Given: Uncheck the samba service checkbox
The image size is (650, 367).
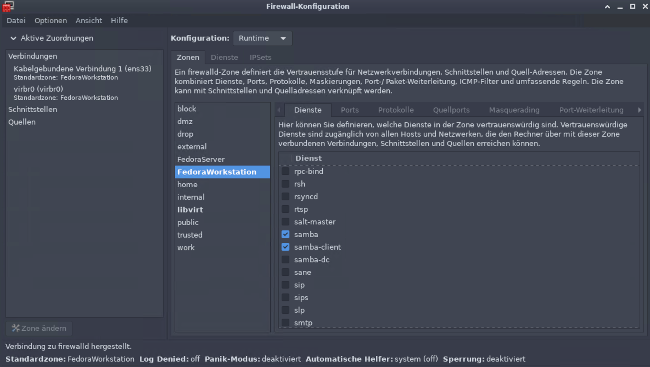Looking at the screenshot, I should pyautogui.click(x=286, y=234).
